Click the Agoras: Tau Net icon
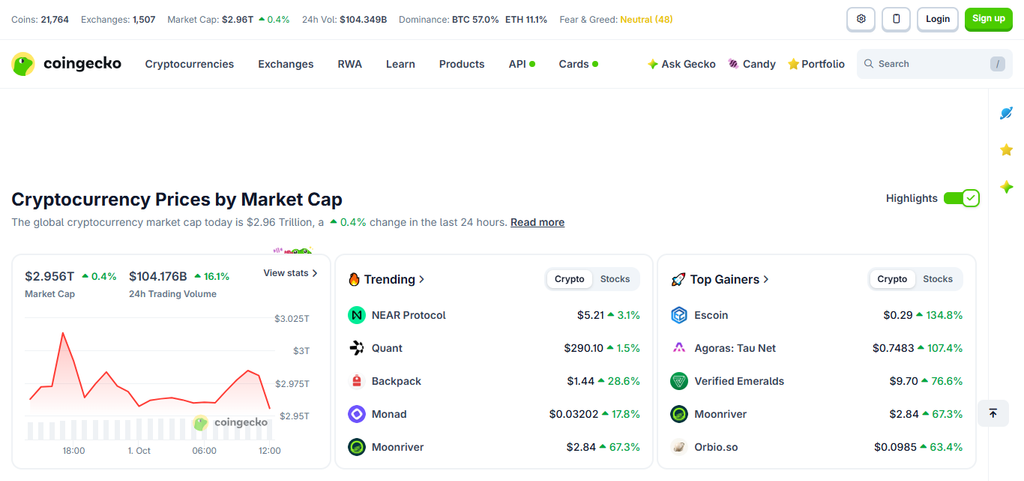1024x481 pixels. tap(679, 348)
